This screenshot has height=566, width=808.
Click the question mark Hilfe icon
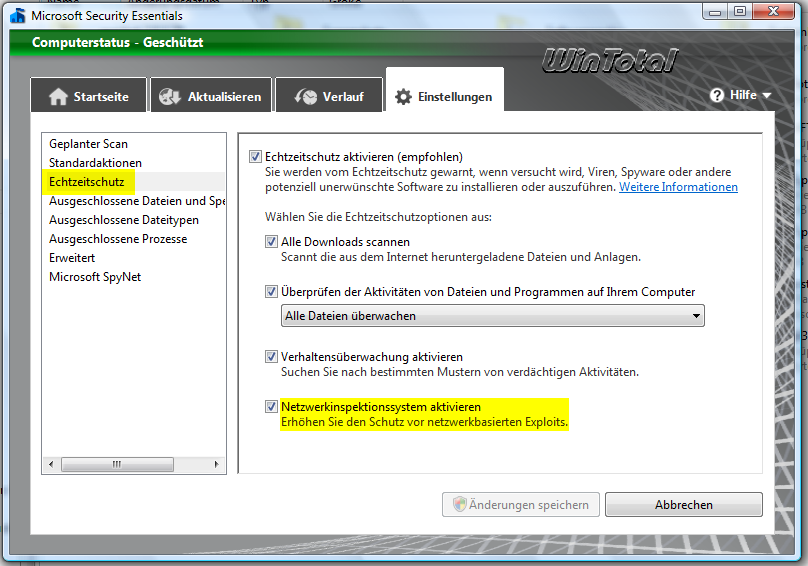[717, 95]
